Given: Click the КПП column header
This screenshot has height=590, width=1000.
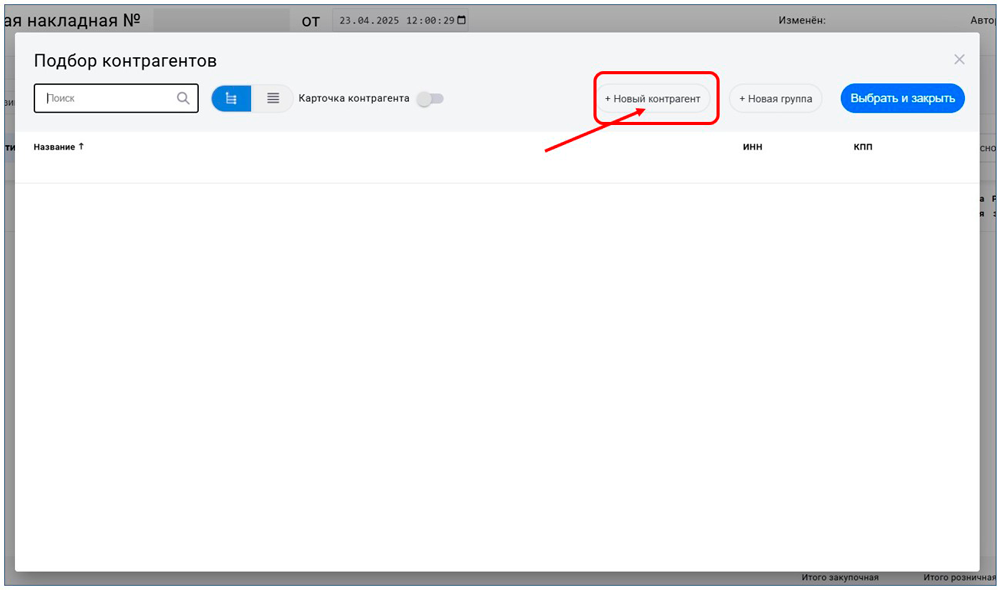Looking at the screenshot, I should click(863, 147).
